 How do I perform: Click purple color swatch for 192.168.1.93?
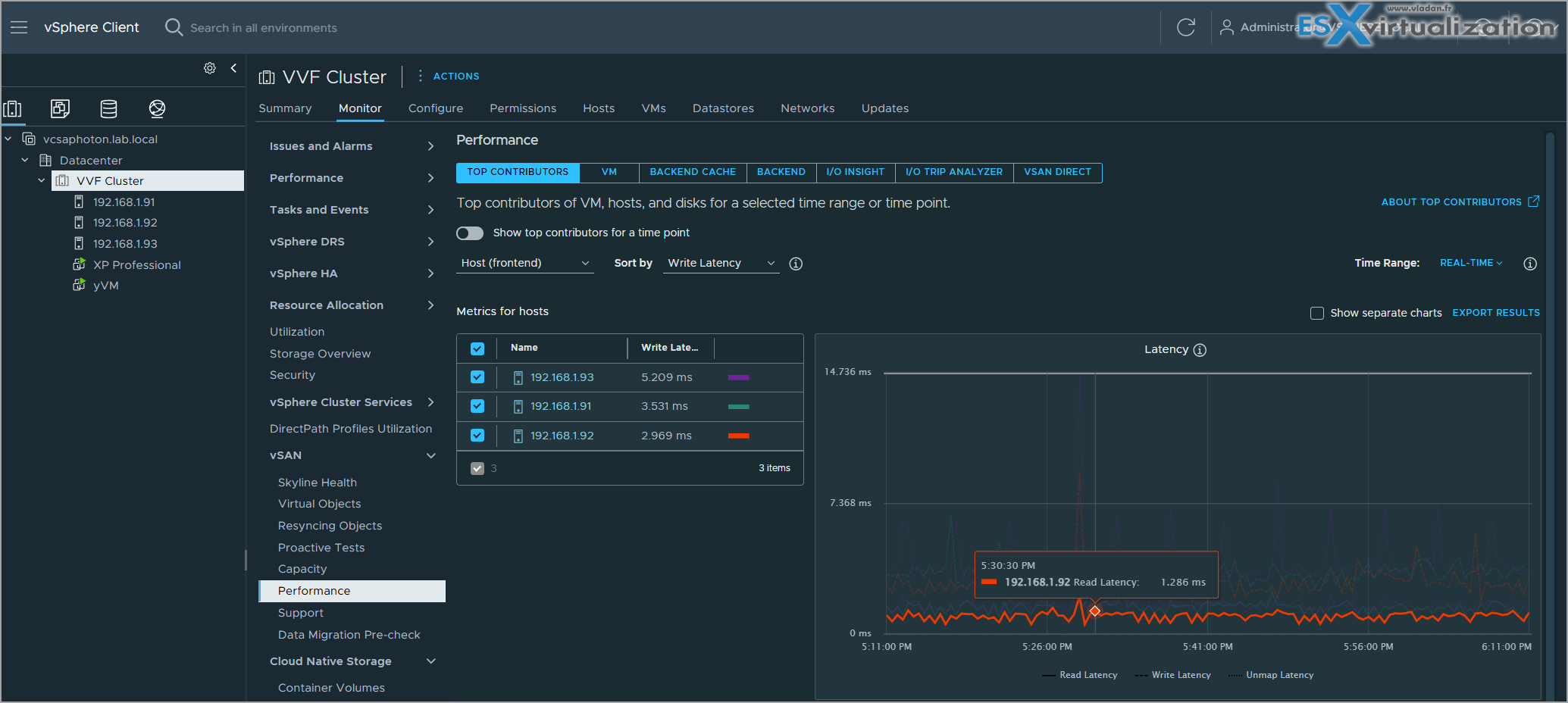(739, 377)
